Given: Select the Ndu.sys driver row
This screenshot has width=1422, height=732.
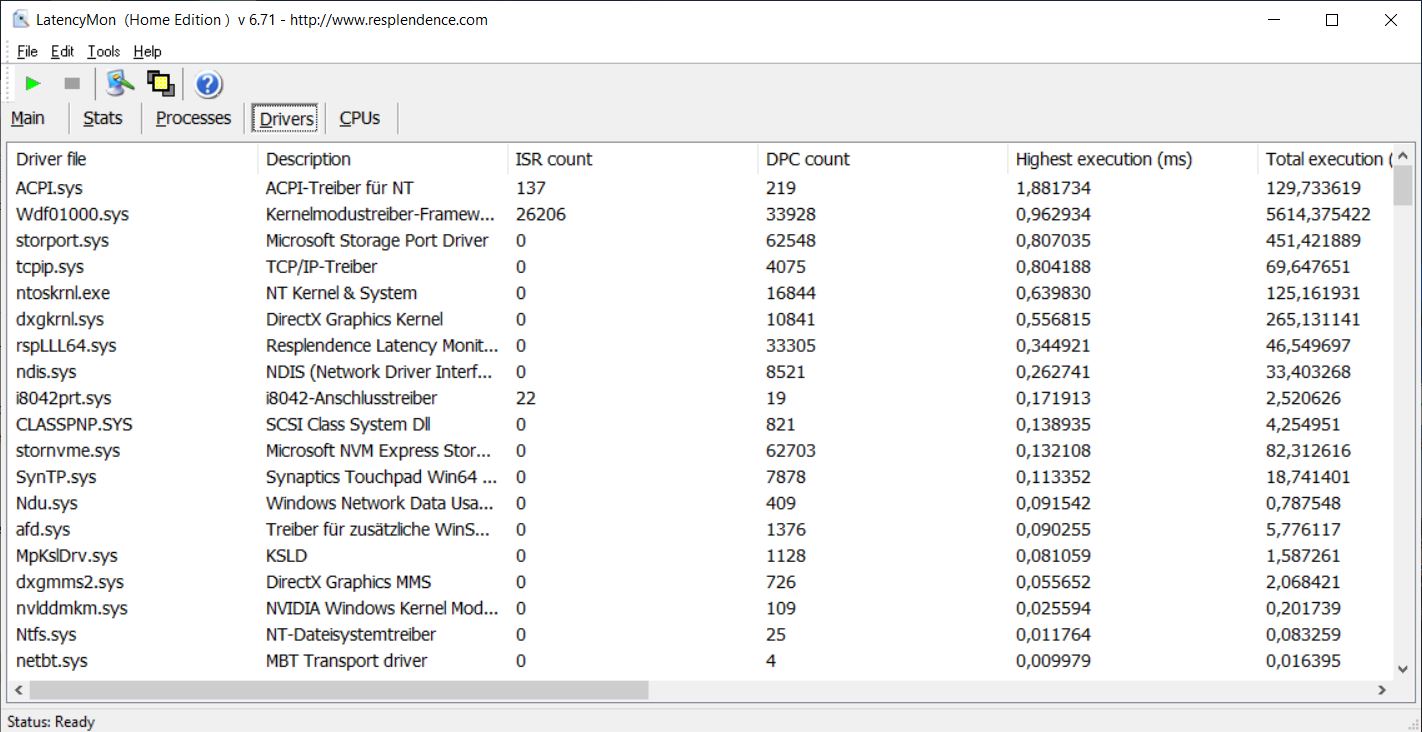Looking at the screenshot, I should click(x=700, y=503).
